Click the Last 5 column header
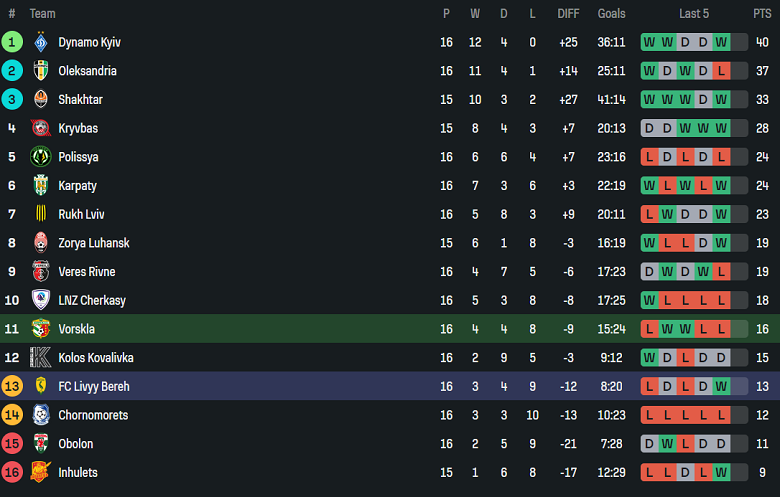The height and width of the screenshot is (497, 780). 694,14
